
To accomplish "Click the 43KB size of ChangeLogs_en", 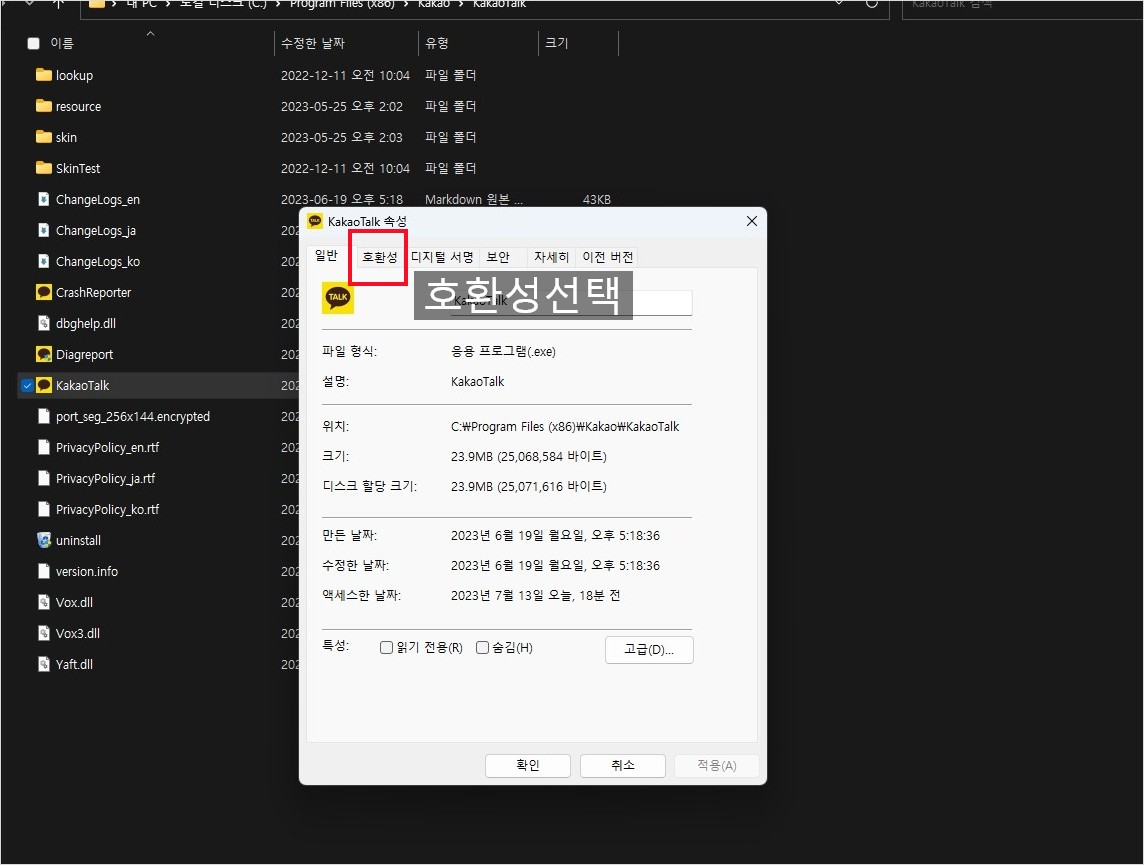I will click(x=597, y=199).
